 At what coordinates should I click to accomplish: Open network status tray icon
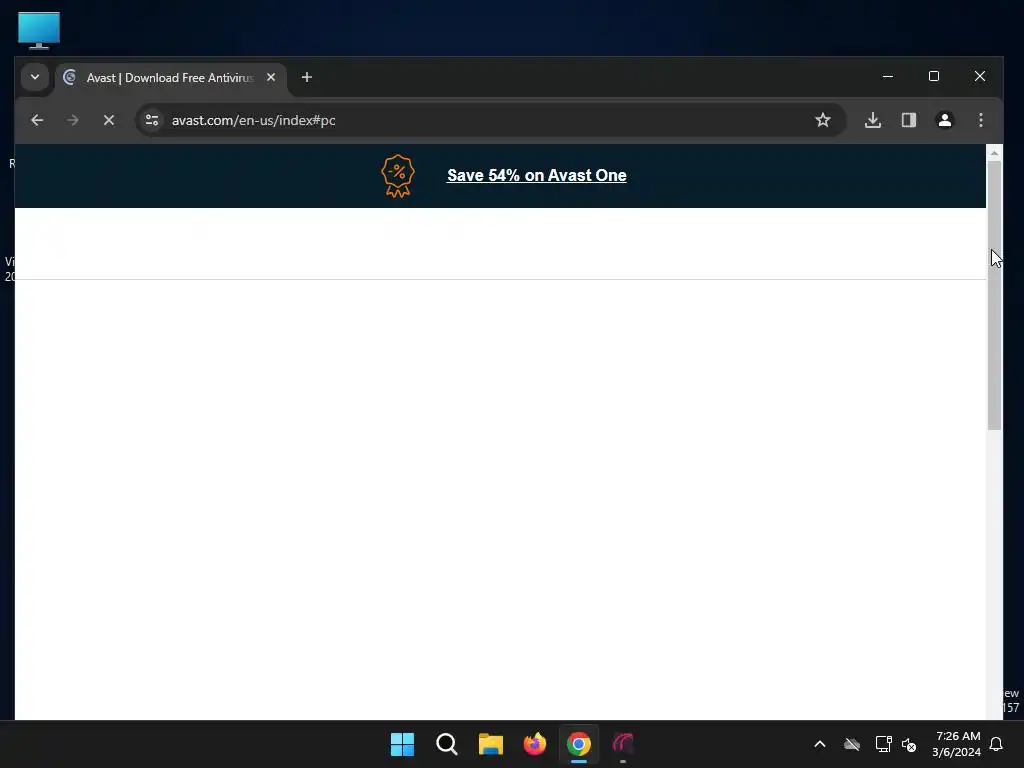click(x=884, y=744)
